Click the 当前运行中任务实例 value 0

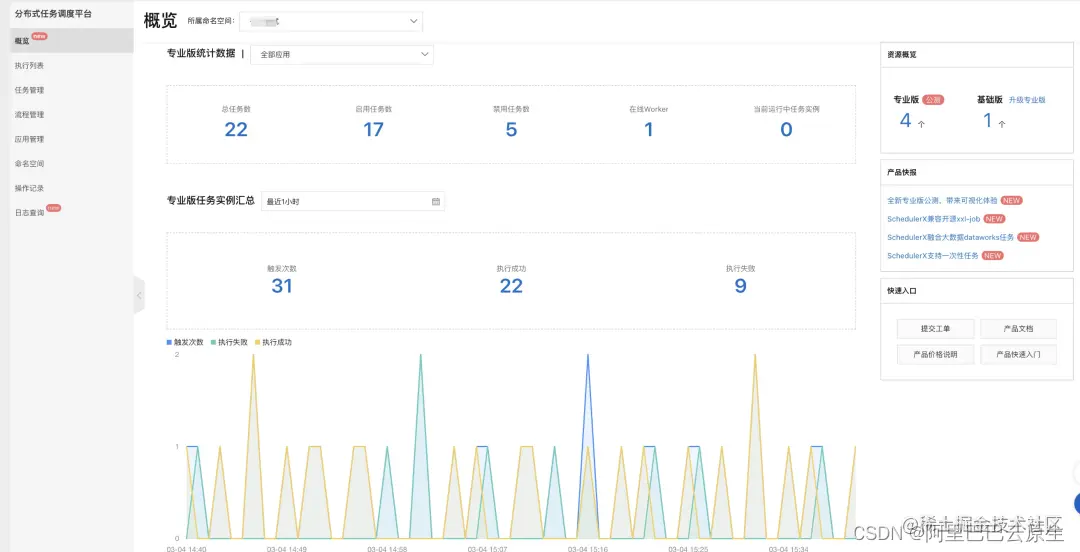coord(786,130)
